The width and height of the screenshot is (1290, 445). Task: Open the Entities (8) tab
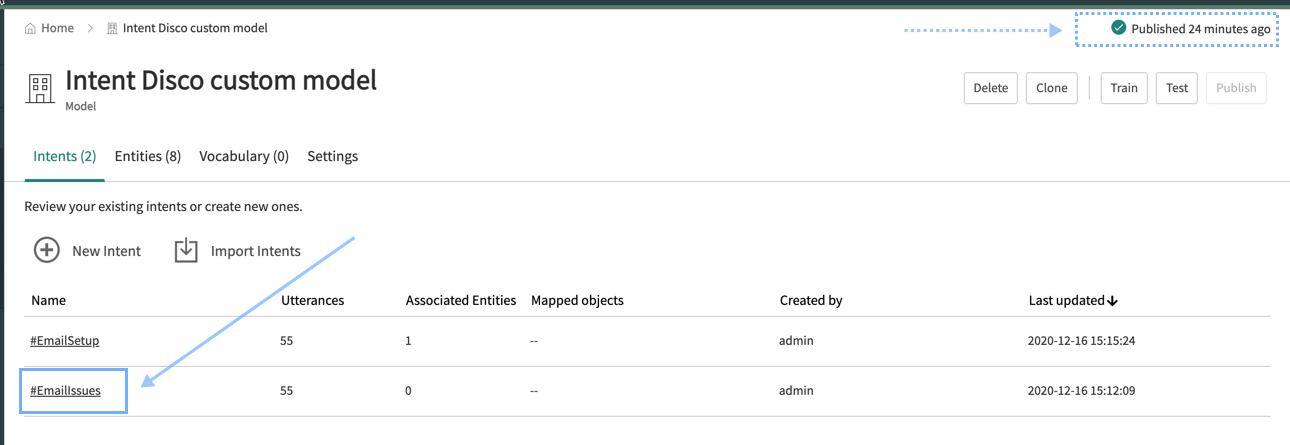[x=148, y=156]
